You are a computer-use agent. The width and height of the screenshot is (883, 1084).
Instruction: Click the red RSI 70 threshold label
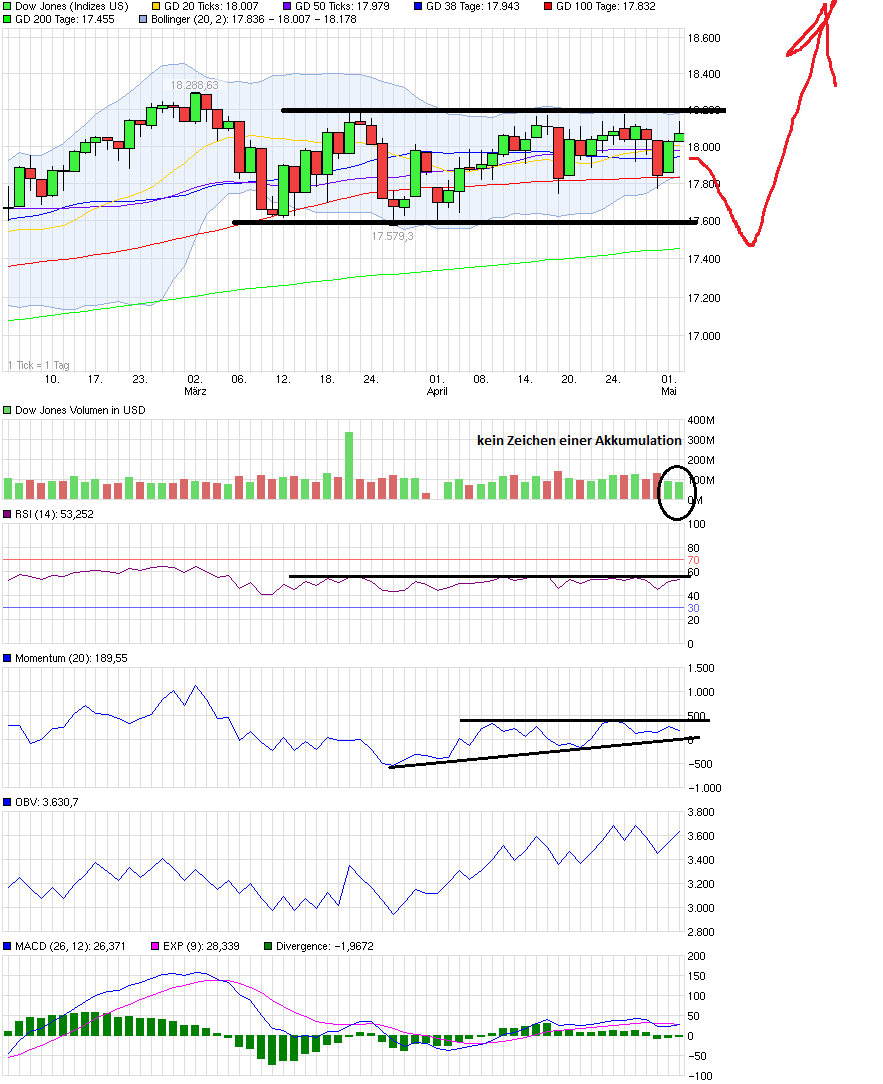click(694, 560)
